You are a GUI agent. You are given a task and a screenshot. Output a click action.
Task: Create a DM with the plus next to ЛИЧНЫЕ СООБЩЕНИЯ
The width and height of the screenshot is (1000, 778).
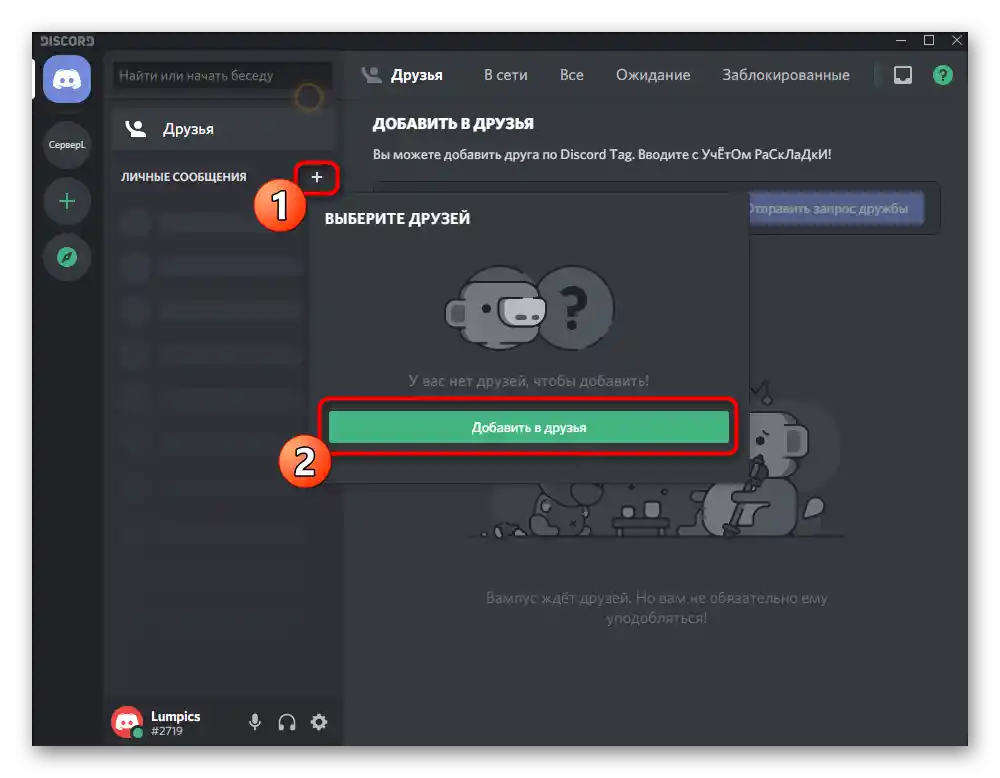coord(317,177)
